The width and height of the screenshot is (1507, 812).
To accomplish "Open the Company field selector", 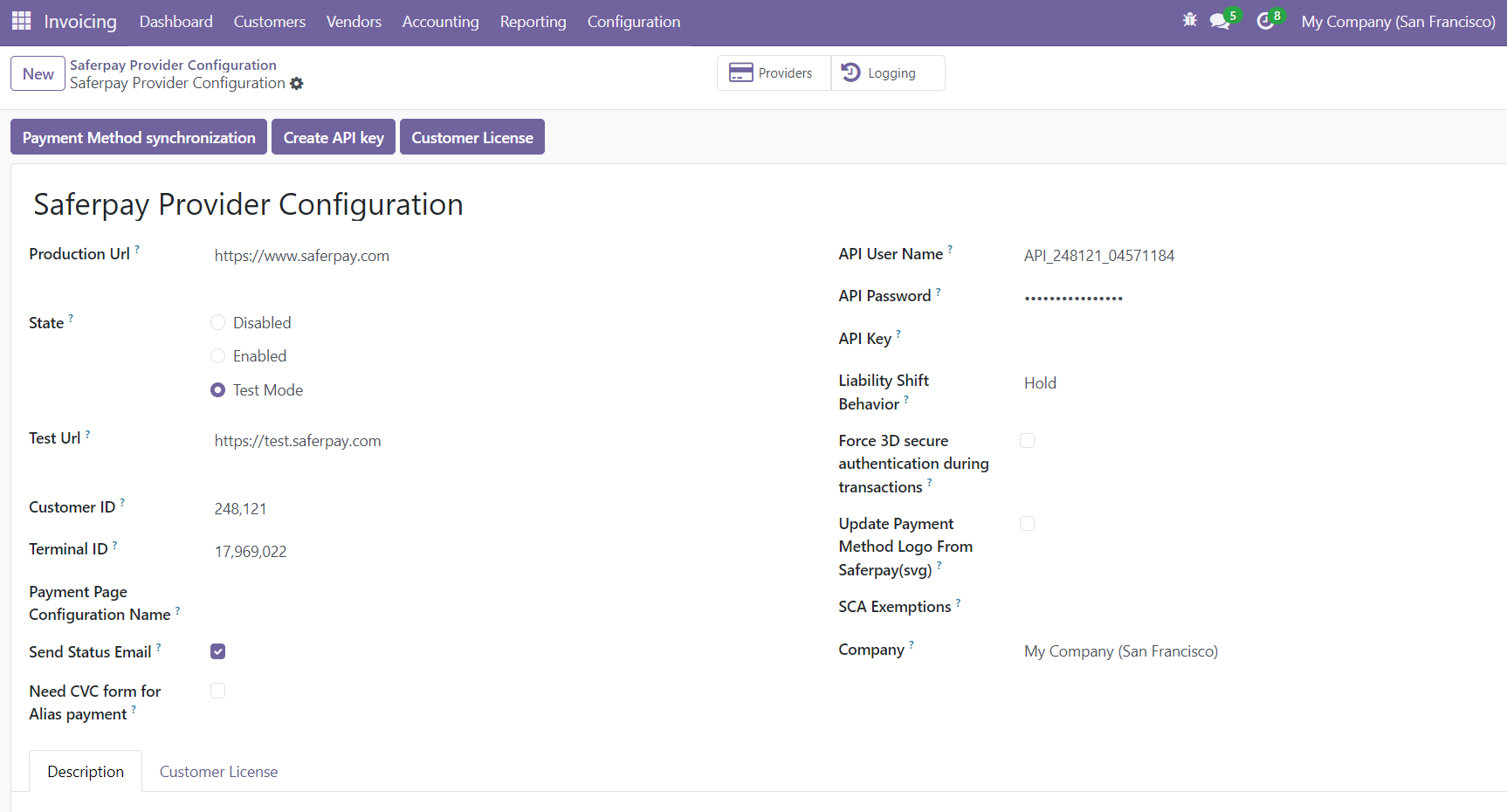I will 1120,650.
